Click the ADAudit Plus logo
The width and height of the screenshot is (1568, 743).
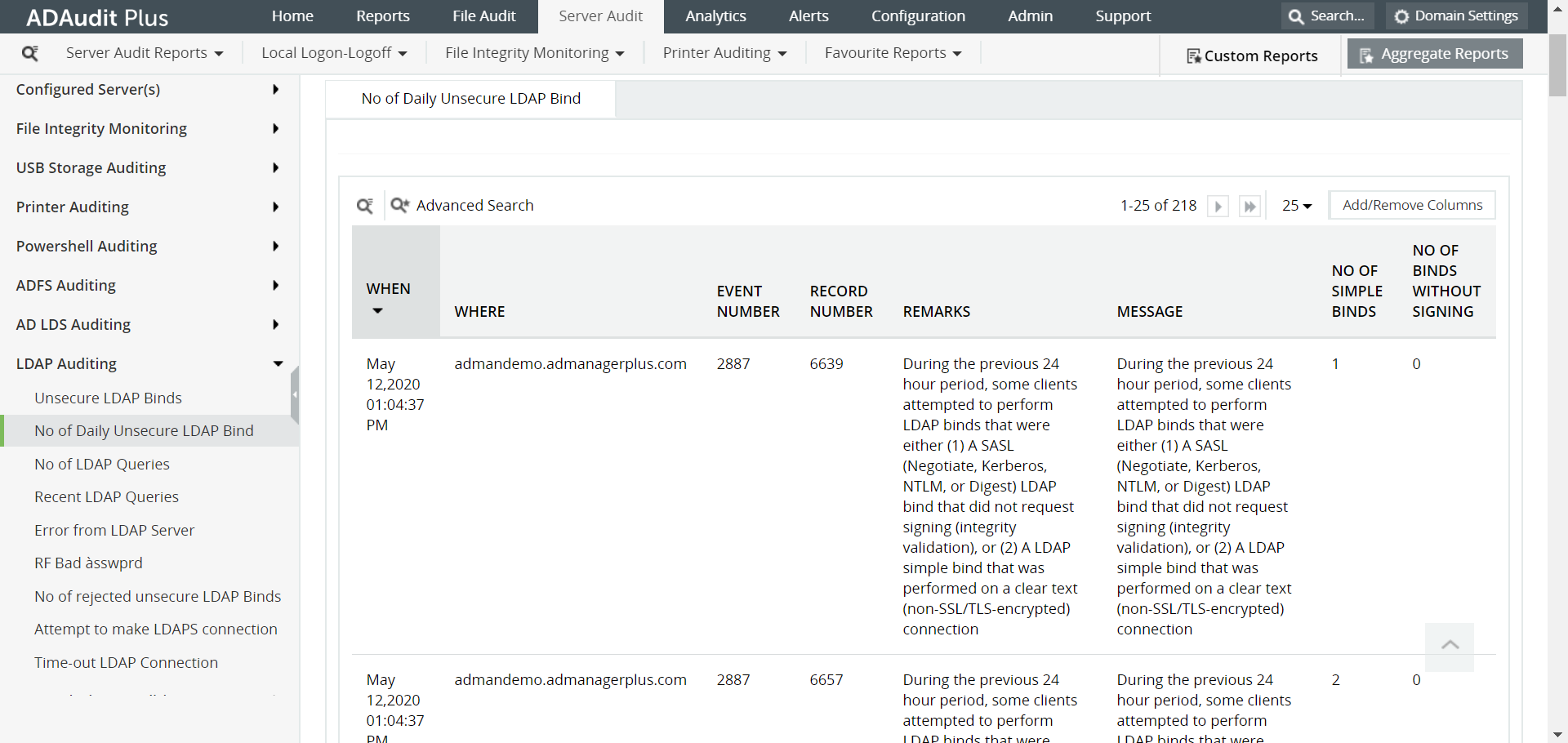click(x=97, y=17)
